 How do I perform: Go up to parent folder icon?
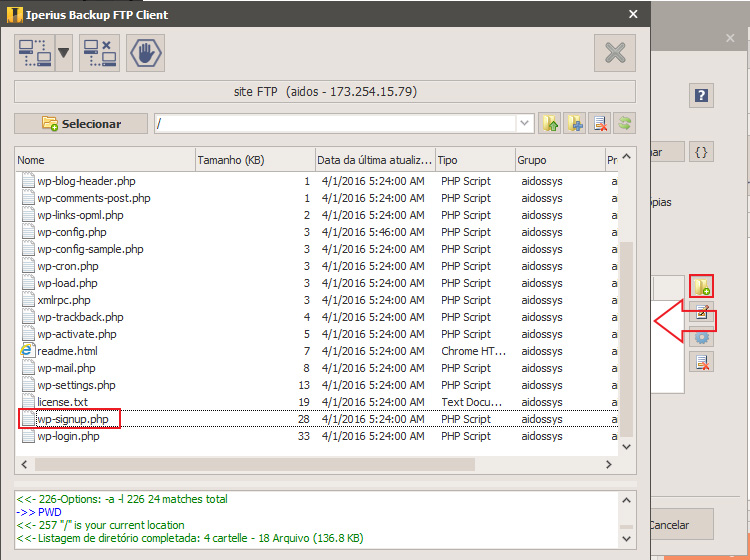[550, 123]
